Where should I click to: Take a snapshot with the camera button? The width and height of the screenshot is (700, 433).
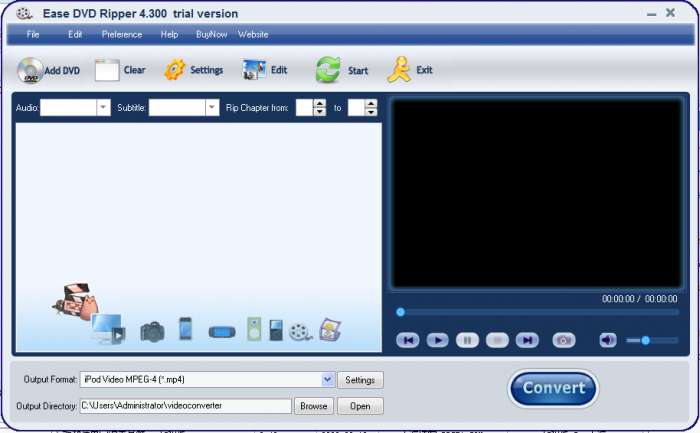coord(564,340)
